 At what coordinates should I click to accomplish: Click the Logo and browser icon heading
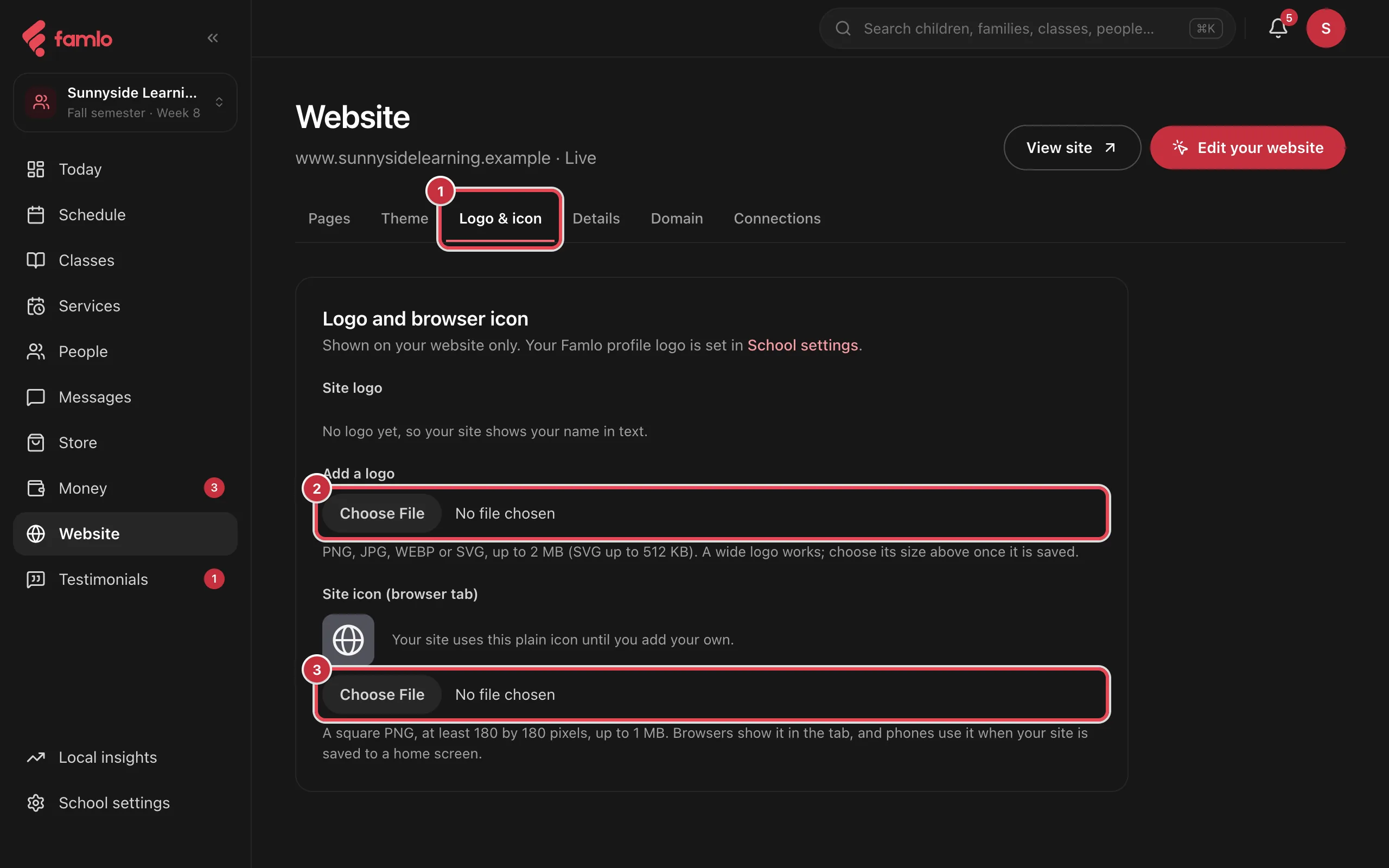point(425,318)
